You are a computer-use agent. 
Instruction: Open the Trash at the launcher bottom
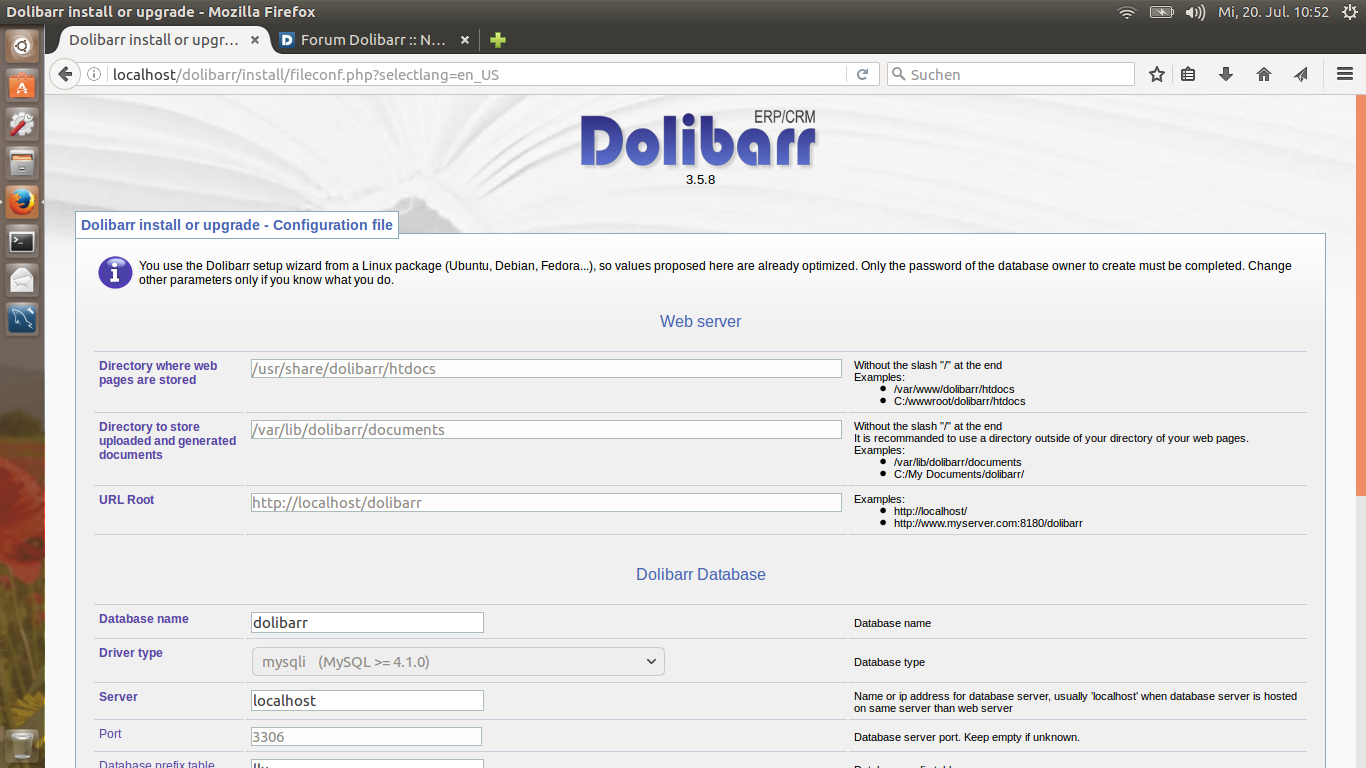point(22,745)
